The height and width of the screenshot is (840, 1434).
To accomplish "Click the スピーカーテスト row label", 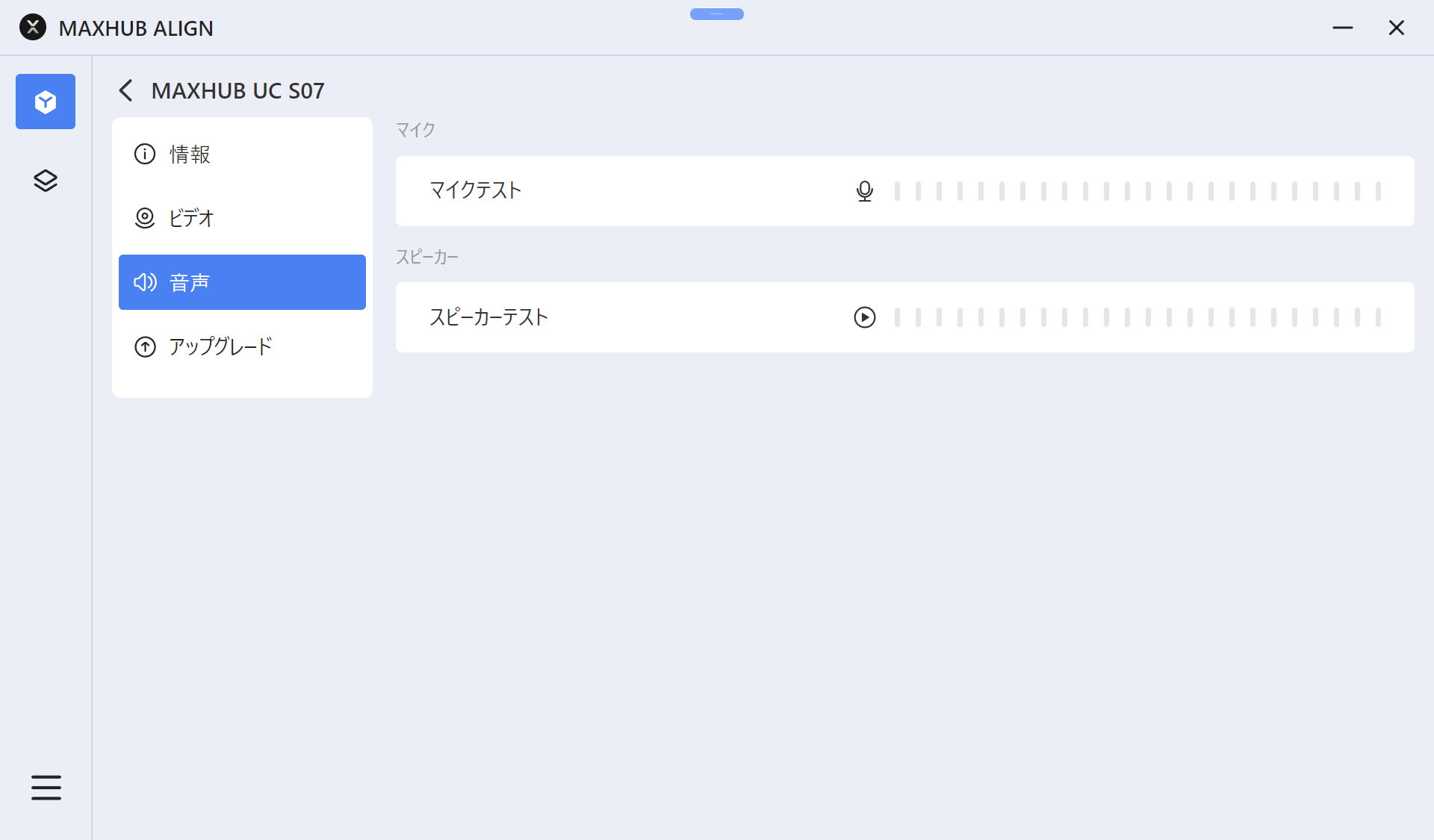I will tap(488, 317).
